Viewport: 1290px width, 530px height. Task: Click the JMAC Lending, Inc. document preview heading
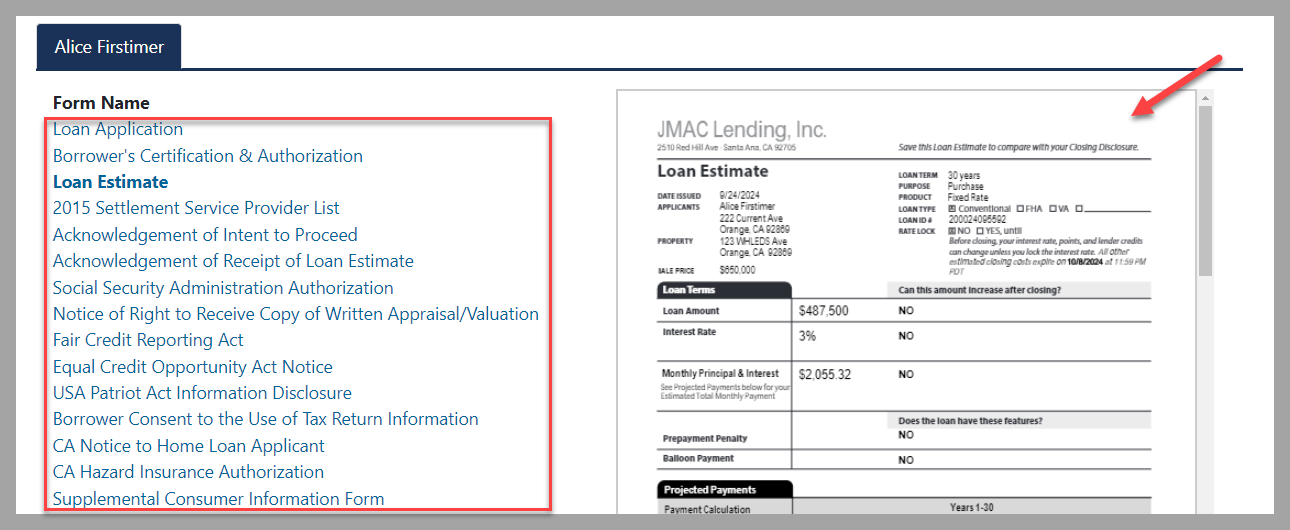pyautogui.click(x=742, y=130)
